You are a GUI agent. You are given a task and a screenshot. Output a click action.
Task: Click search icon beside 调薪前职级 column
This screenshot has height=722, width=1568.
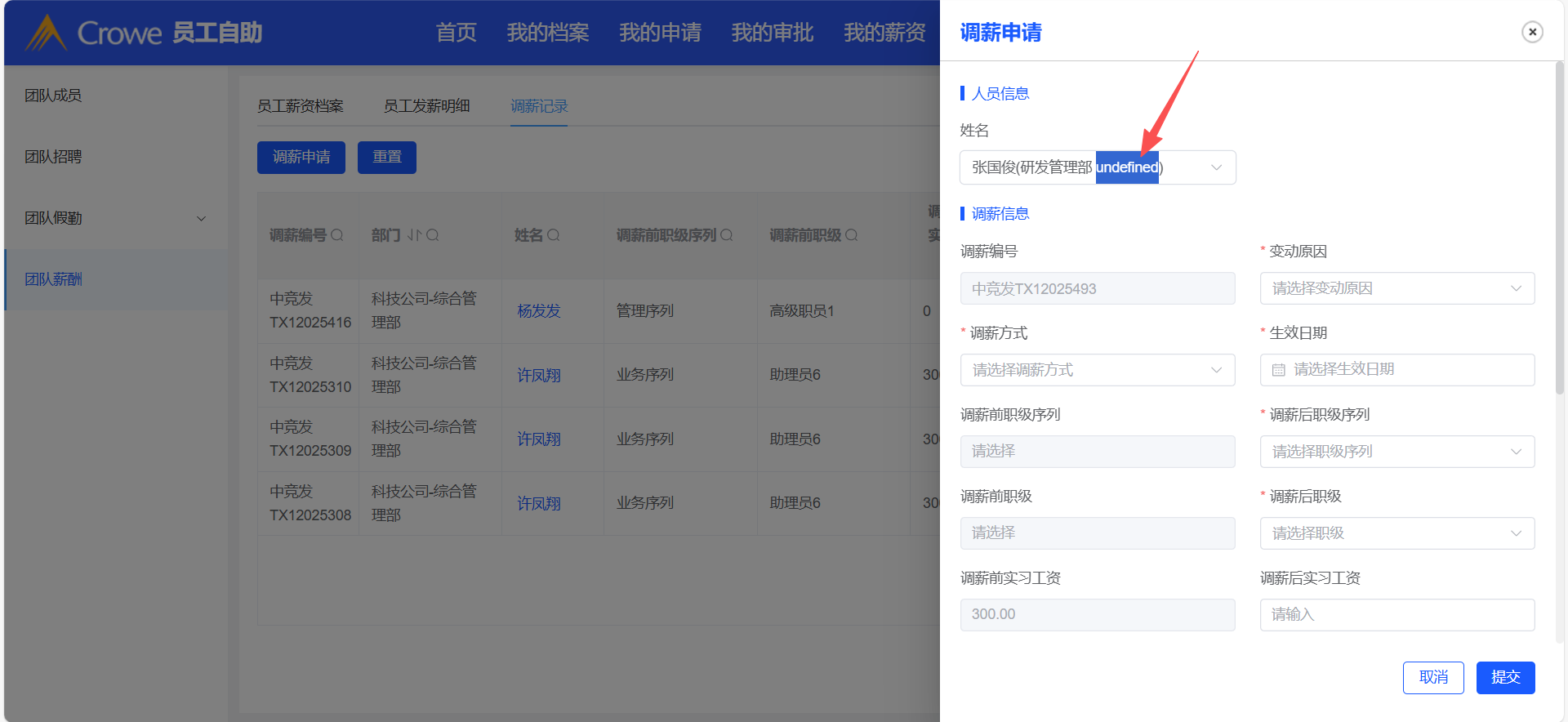click(x=852, y=235)
